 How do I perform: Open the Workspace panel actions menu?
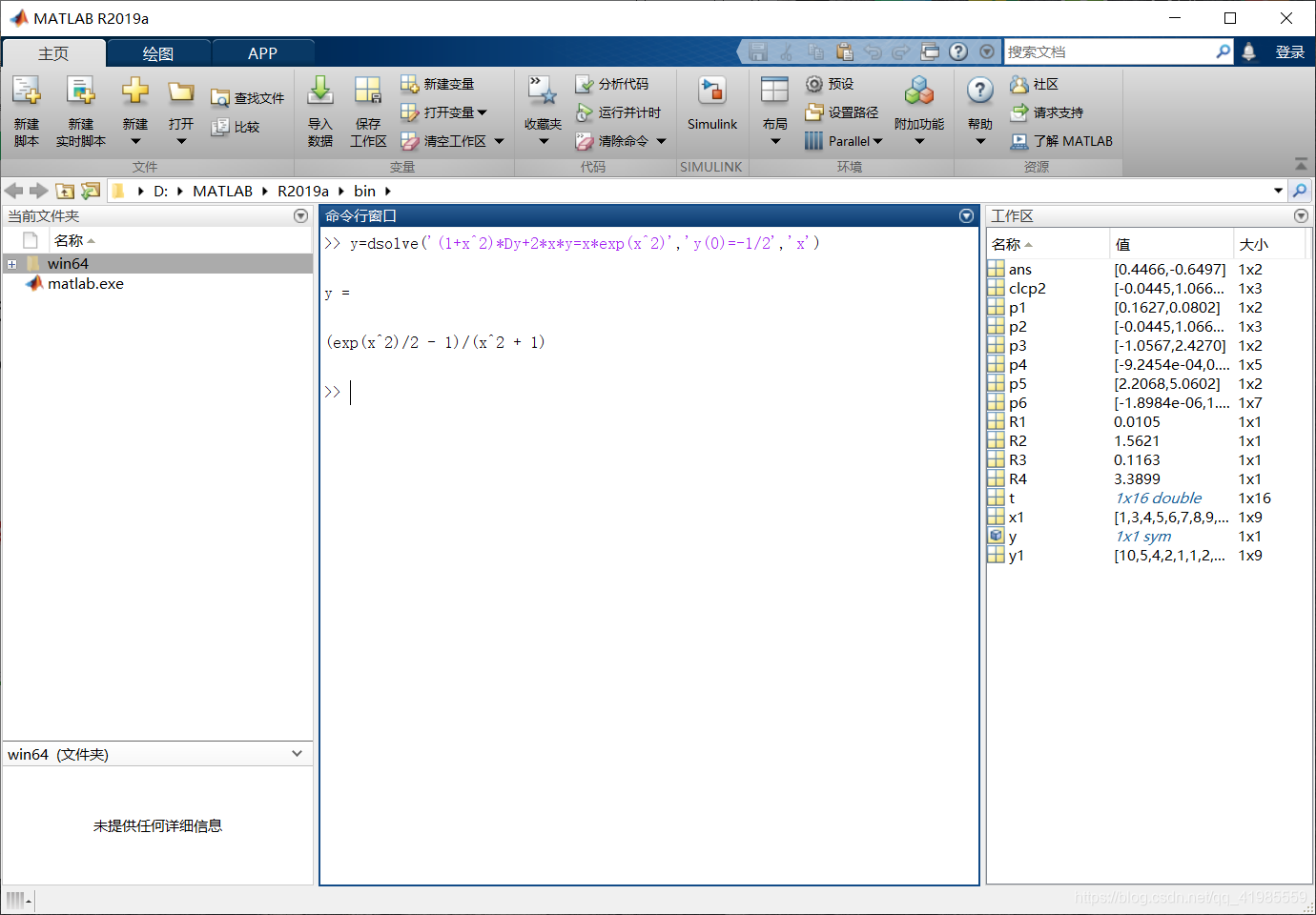tap(1301, 216)
